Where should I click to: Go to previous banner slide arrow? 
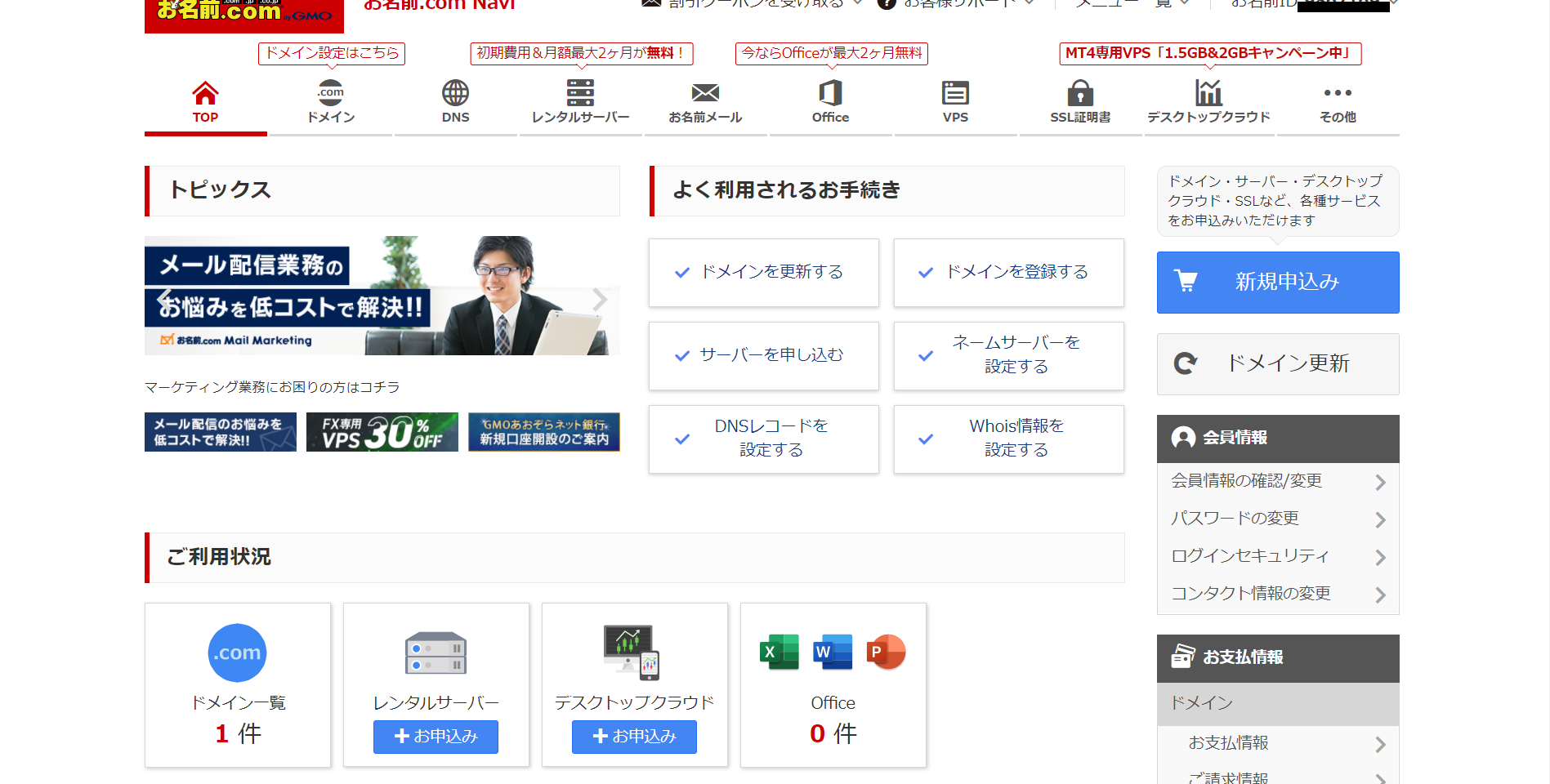[164, 298]
